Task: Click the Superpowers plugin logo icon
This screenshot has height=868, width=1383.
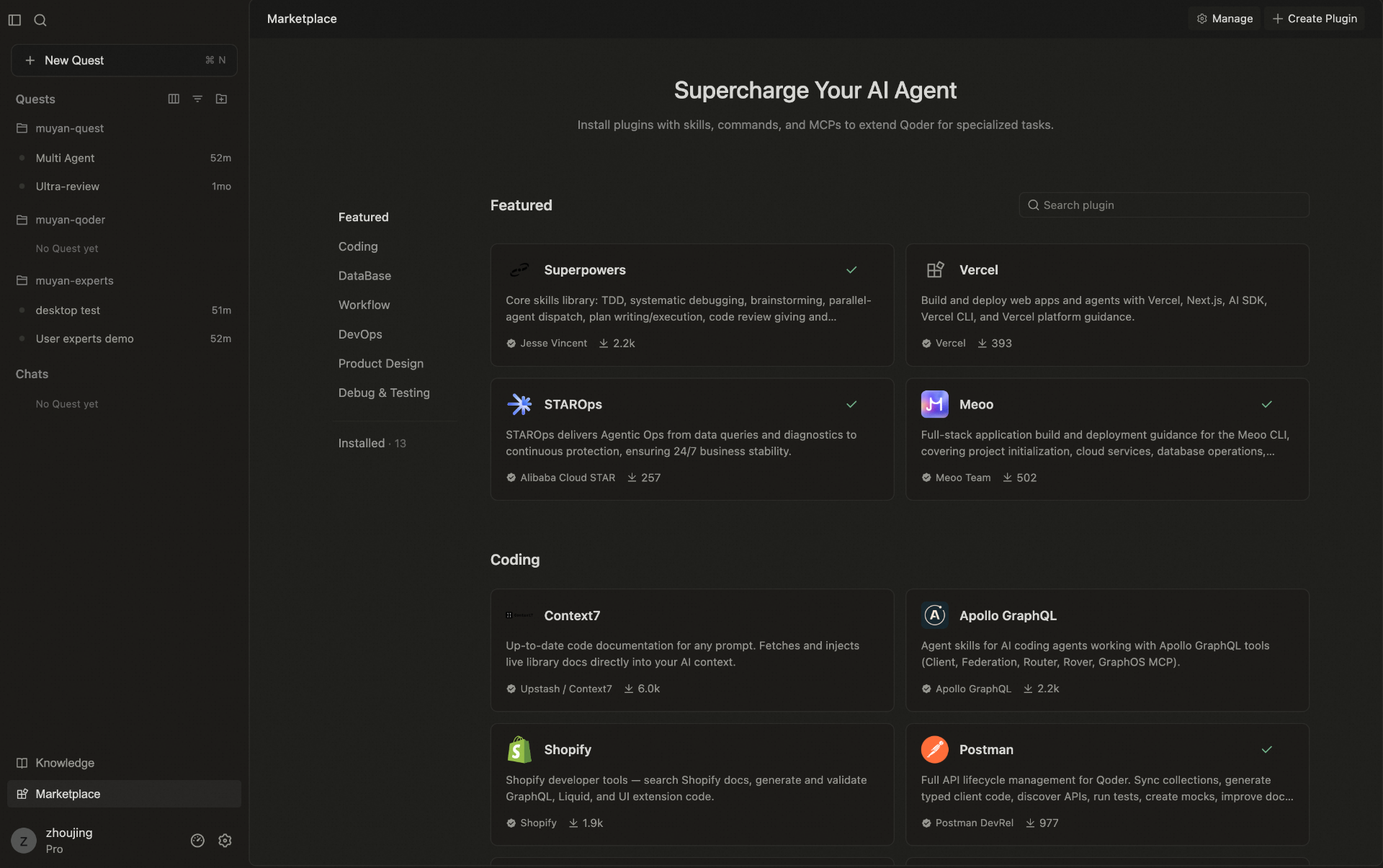Action: coord(519,270)
